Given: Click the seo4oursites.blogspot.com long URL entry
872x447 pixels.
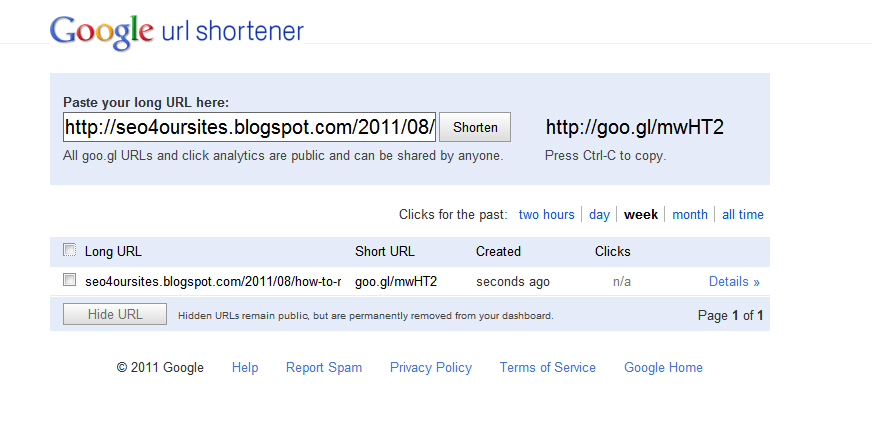Looking at the screenshot, I should [x=213, y=281].
